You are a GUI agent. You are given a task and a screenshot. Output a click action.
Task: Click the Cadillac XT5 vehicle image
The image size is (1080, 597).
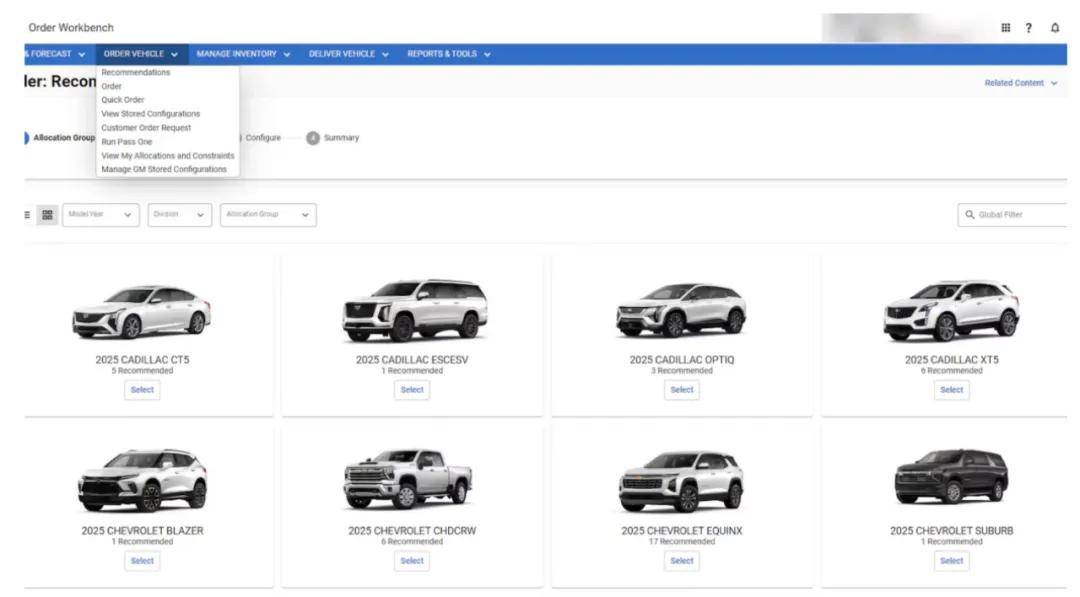tap(952, 310)
